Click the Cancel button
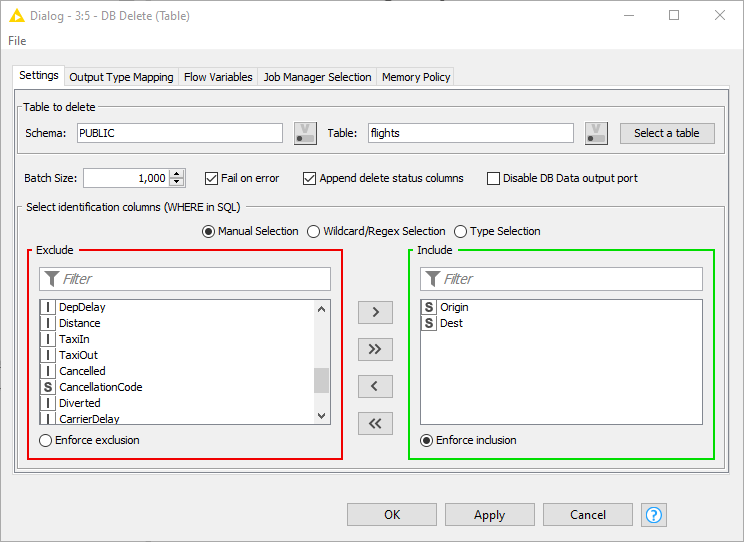Screen dimensions: 744x542 point(588,515)
